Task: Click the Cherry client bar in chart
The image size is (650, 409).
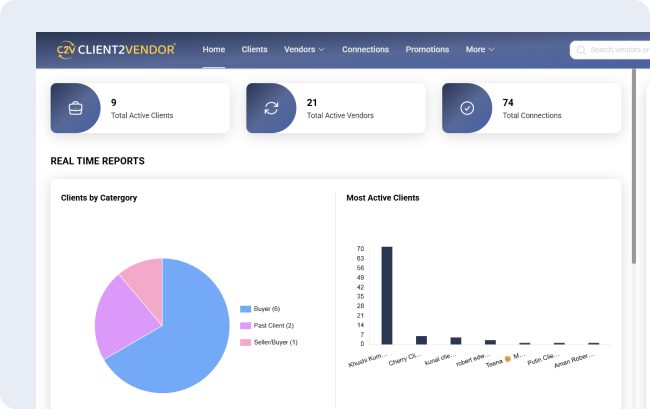Action: click(x=421, y=340)
